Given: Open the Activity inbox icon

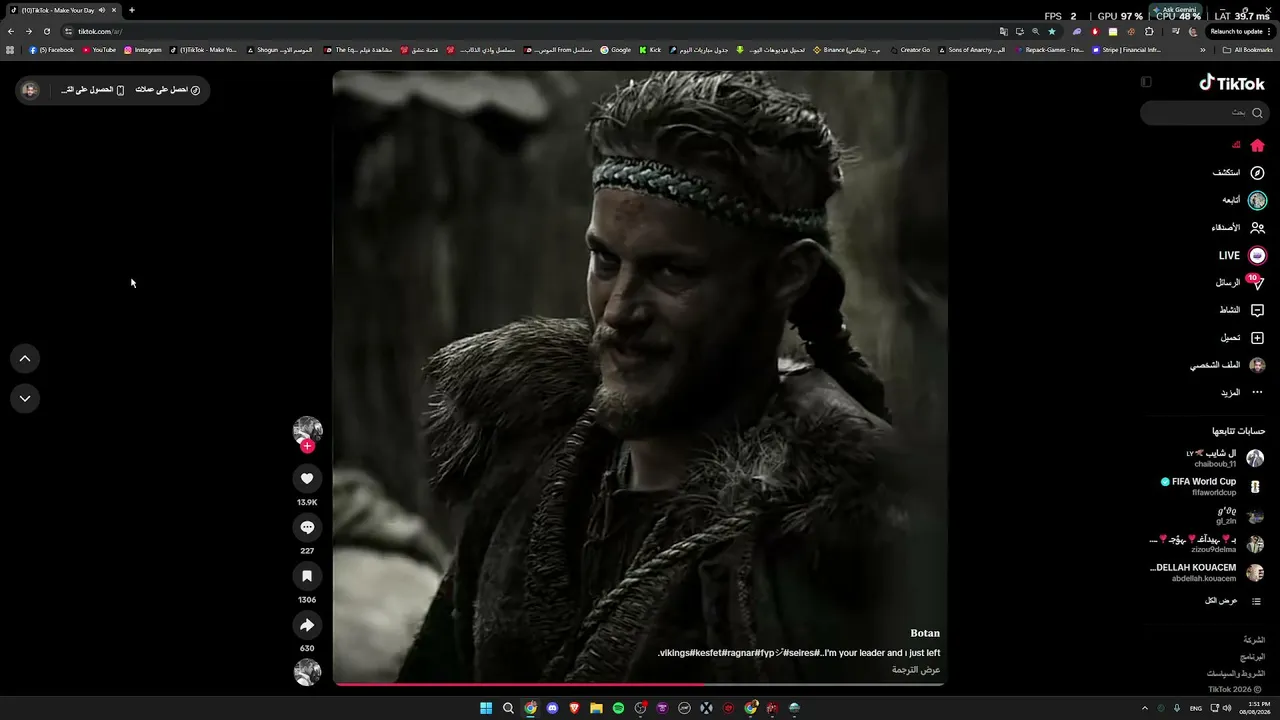Looking at the screenshot, I should pos(1257,310).
